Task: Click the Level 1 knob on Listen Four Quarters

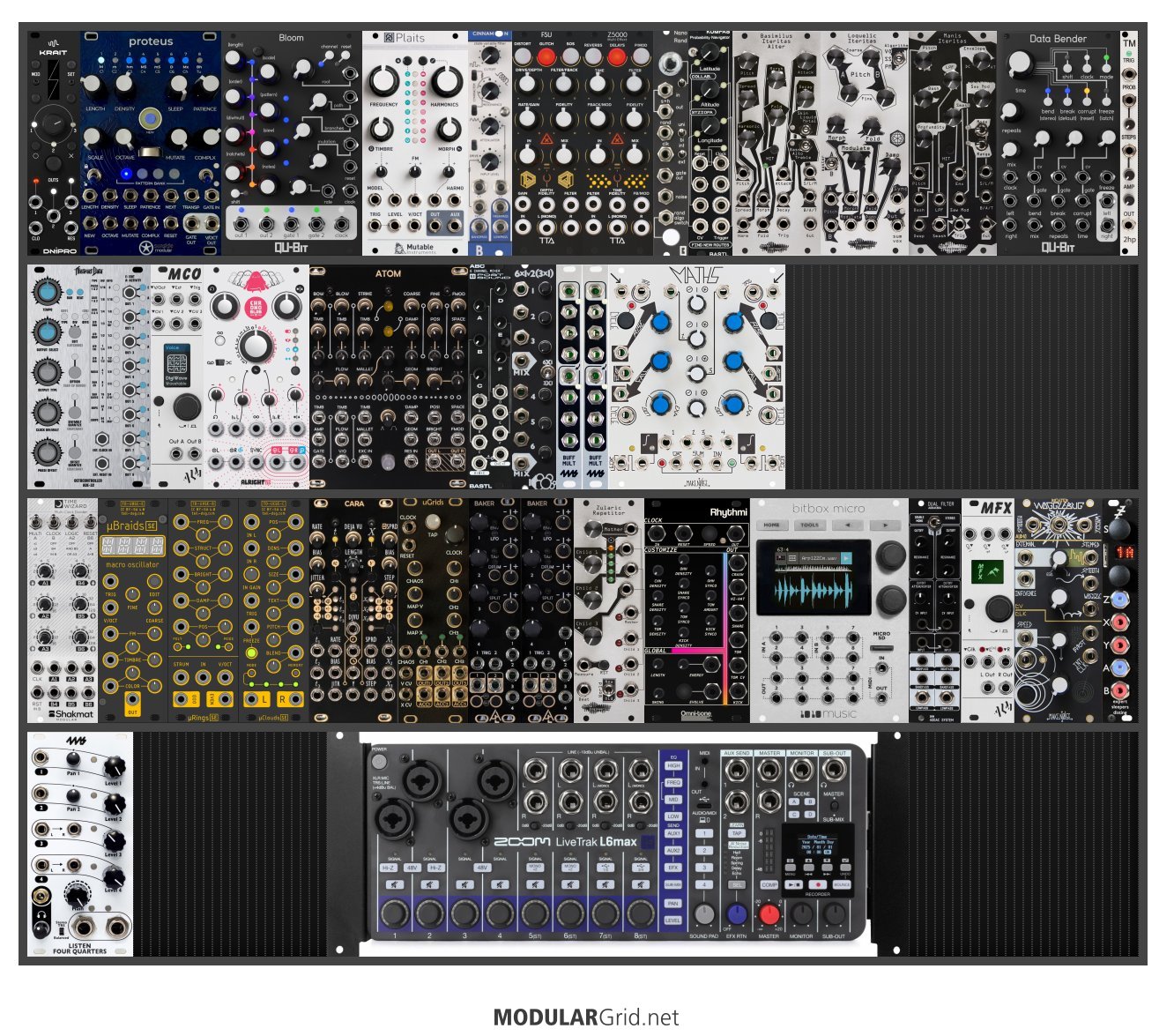Action: (113, 768)
